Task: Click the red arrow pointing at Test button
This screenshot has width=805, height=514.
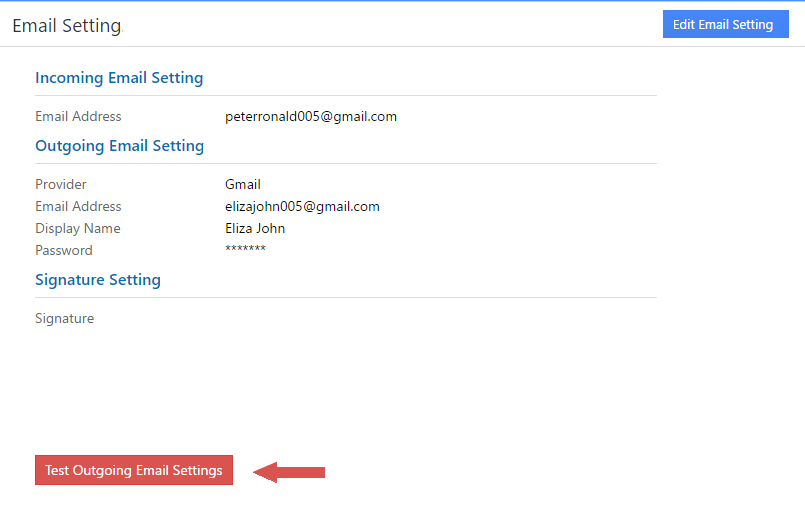Action: [x=290, y=471]
